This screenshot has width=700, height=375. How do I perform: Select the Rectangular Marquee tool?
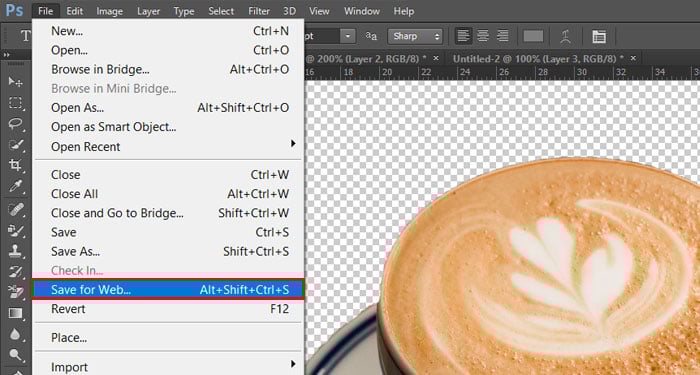[16, 103]
